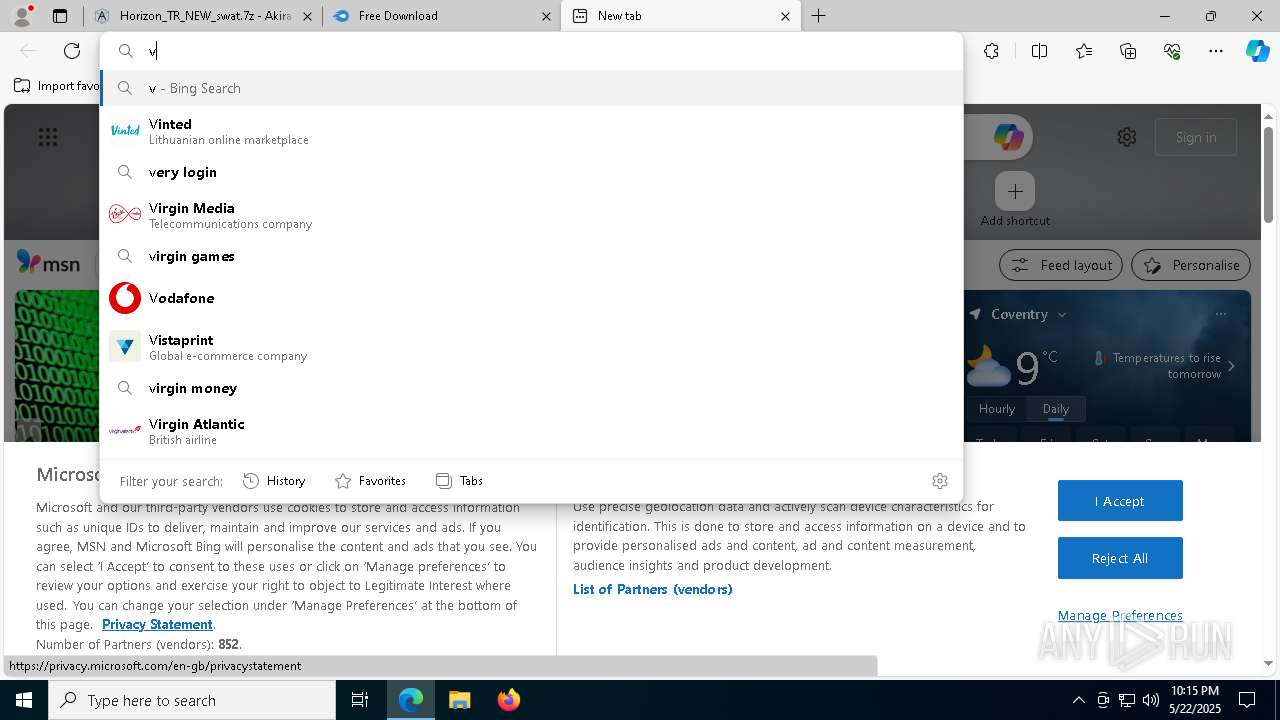This screenshot has width=1280, height=720.
Task: Open Browser essentials heart icon
Action: pos(1172,51)
